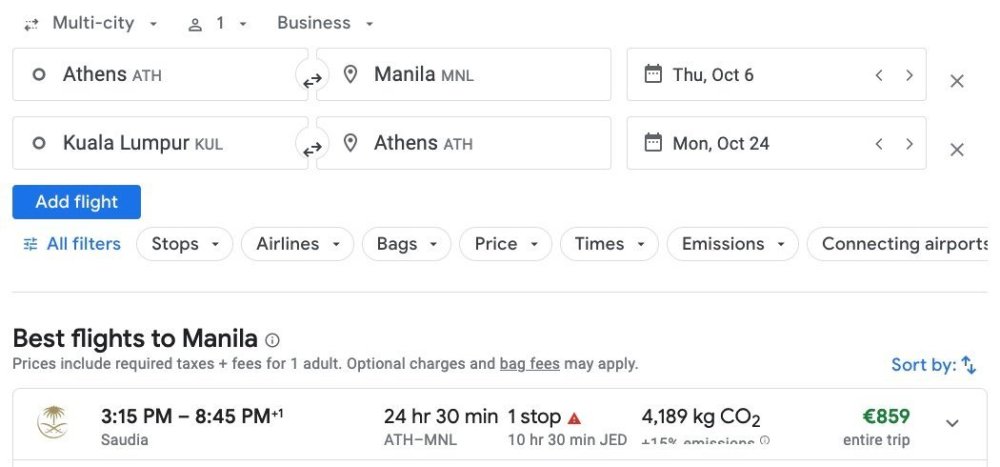Open the Bags filter chip

(406, 244)
